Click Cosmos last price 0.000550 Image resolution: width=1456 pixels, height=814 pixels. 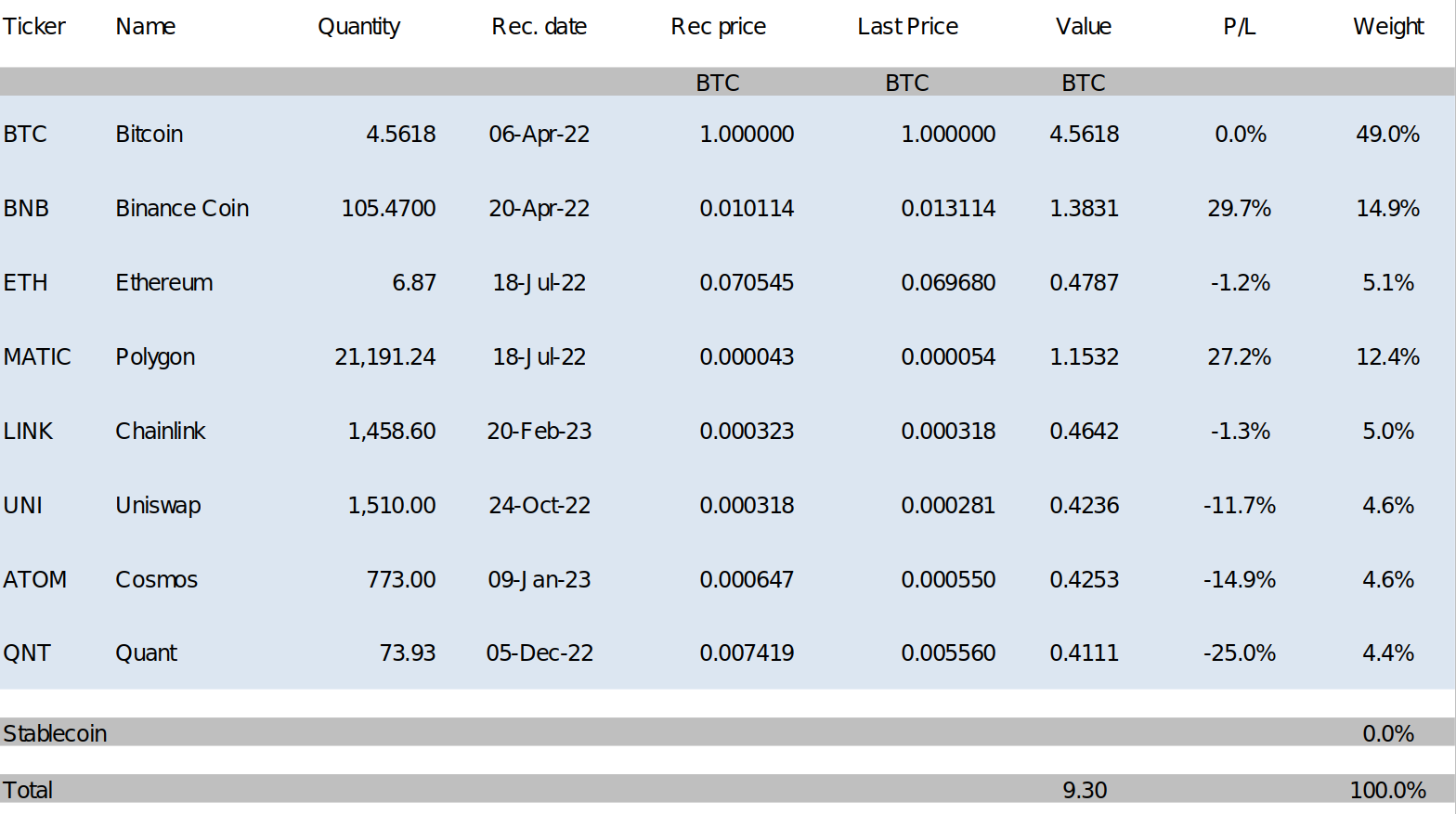(x=948, y=579)
